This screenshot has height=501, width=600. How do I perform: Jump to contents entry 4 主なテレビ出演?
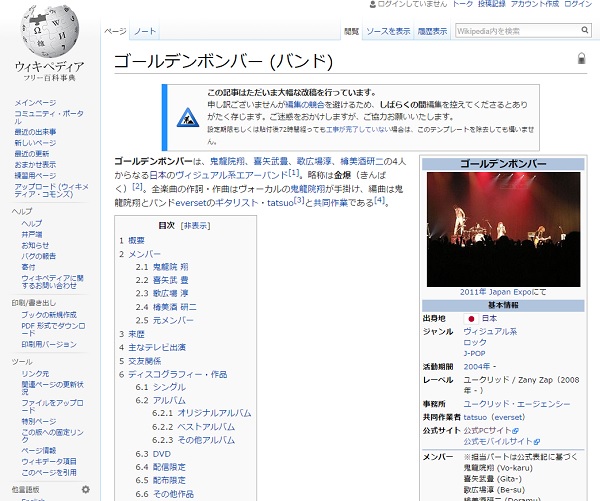point(152,348)
